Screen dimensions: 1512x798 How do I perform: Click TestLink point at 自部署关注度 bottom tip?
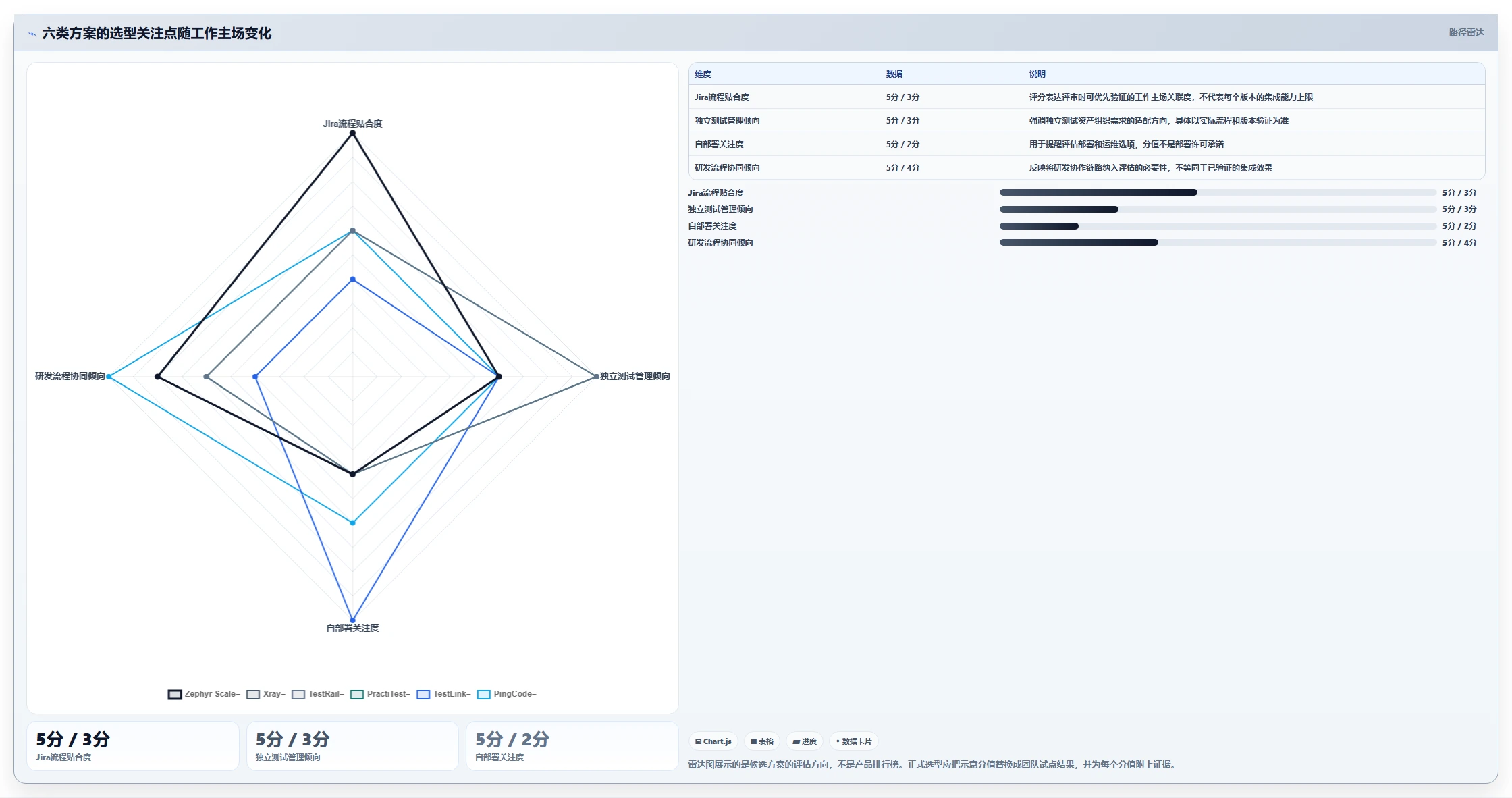[352, 620]
